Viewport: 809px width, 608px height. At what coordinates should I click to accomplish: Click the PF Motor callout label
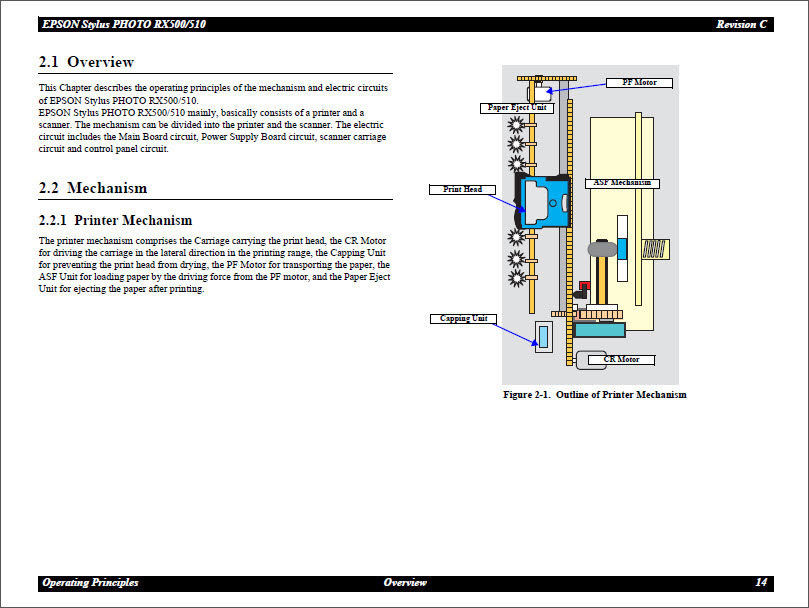pyautogui.click(x=639, y=82)
